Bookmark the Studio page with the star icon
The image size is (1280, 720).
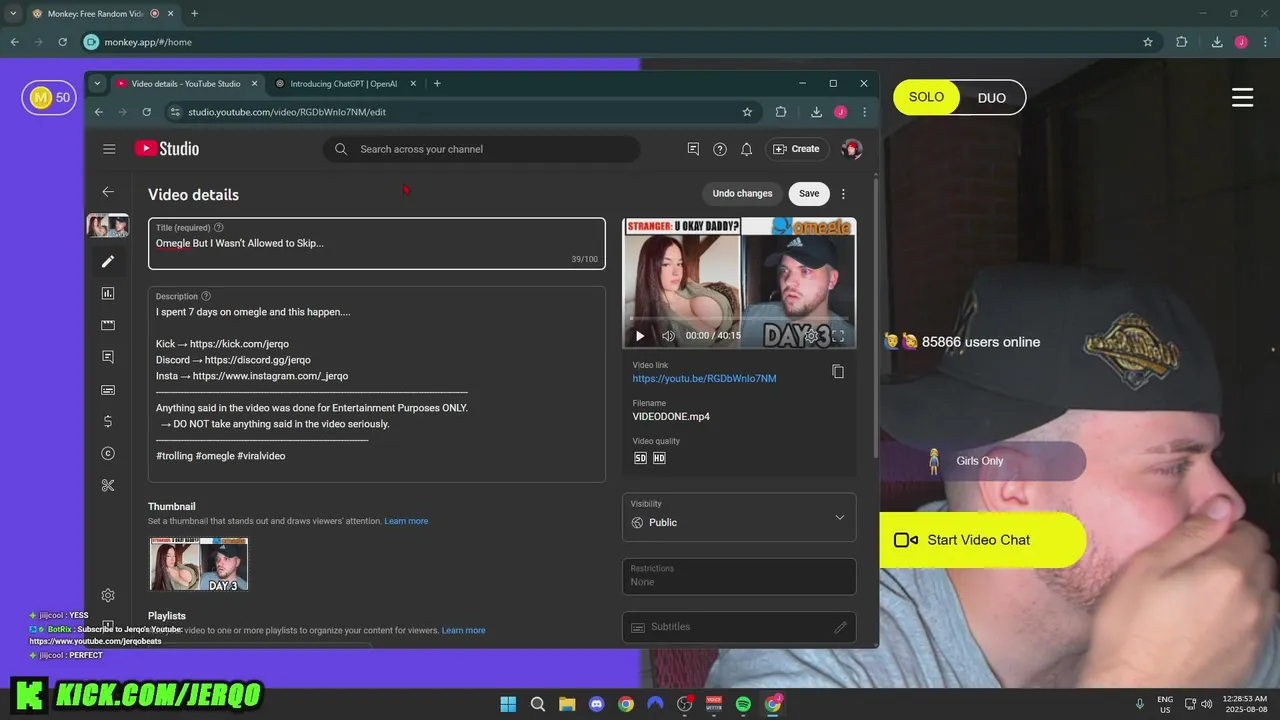coord(747,112)
